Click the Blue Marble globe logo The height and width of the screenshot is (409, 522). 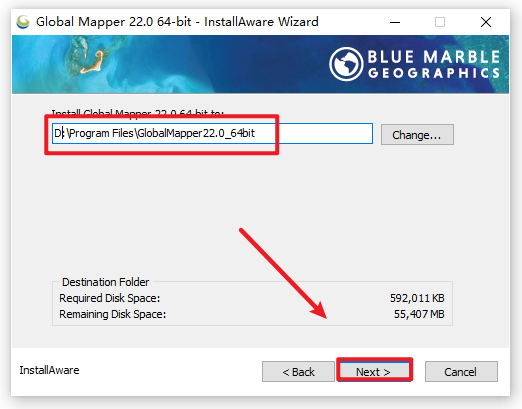coord(346,64)
